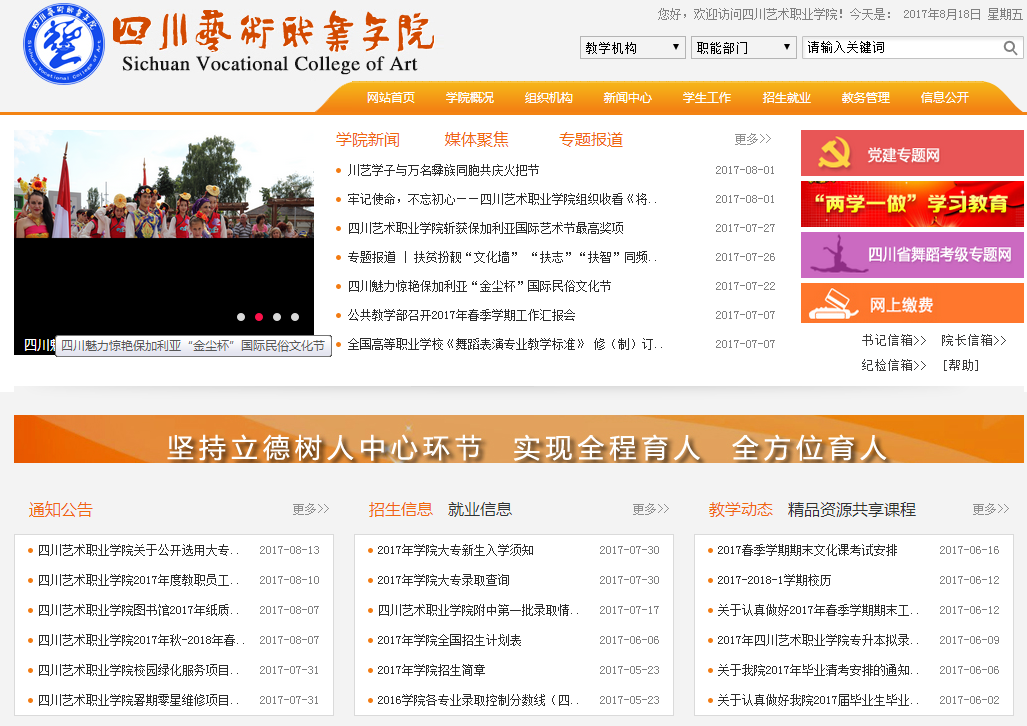Open the 党建专题网 banner with party emblem
The width and height of the screenshot is (1027, 726).
[x=912, y=154]
